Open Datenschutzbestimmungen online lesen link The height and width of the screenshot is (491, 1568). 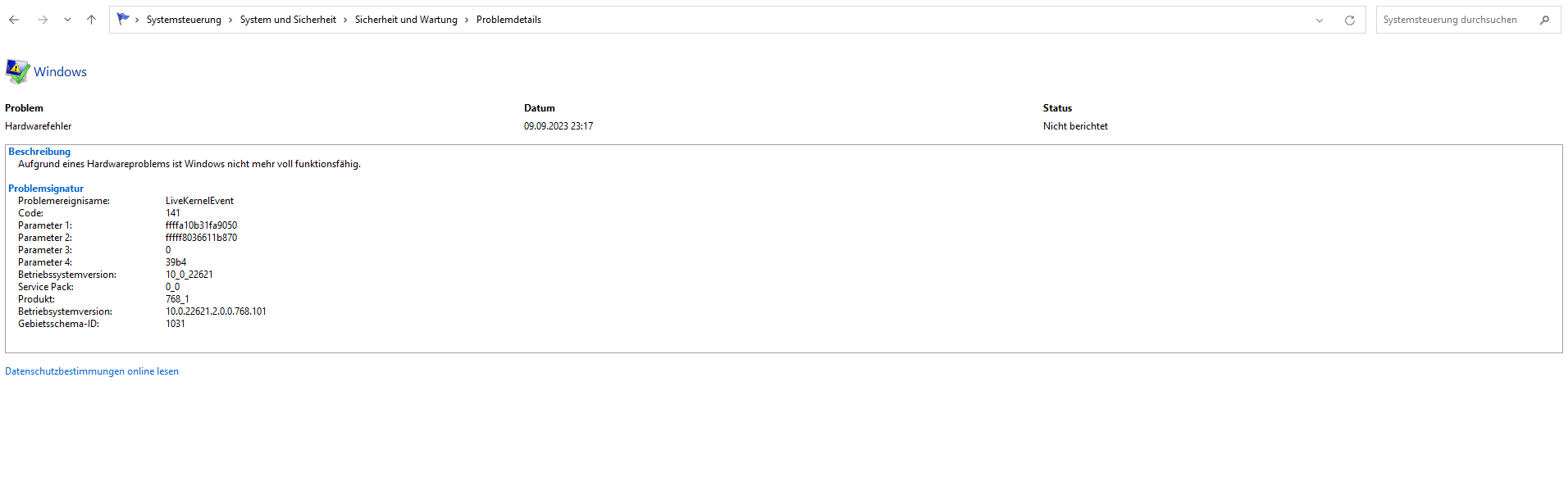coord(92,371)
